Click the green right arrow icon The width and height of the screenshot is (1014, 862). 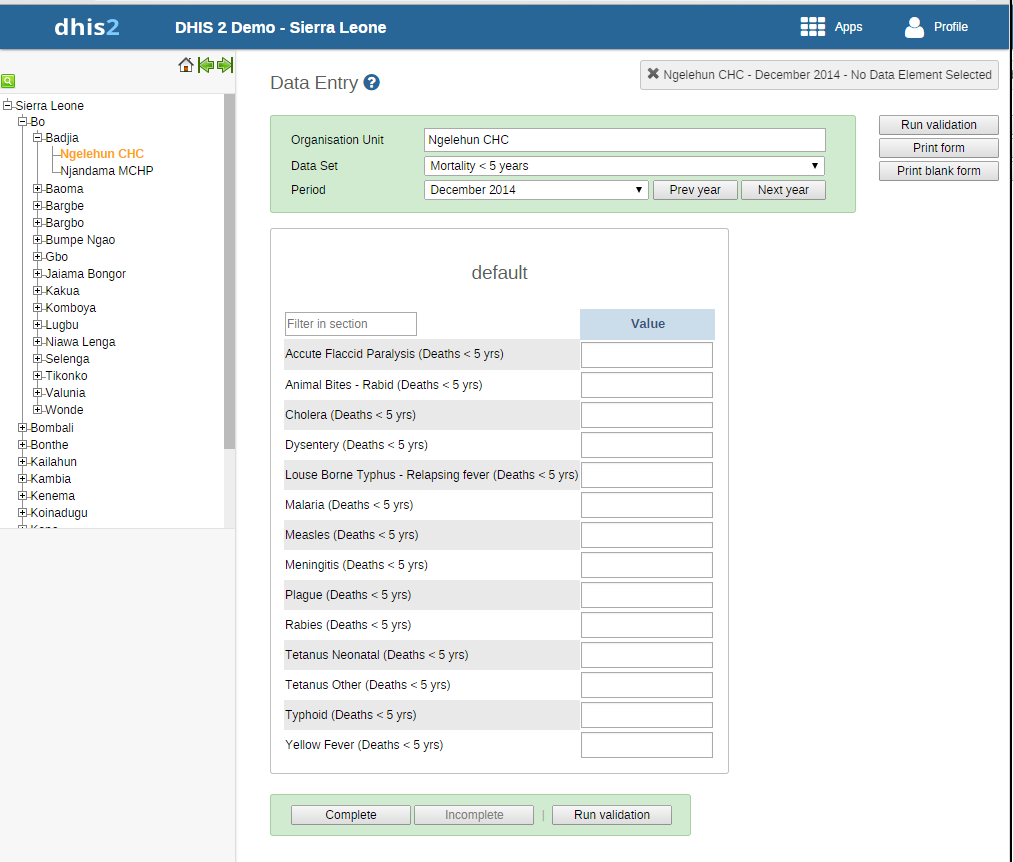225,65
